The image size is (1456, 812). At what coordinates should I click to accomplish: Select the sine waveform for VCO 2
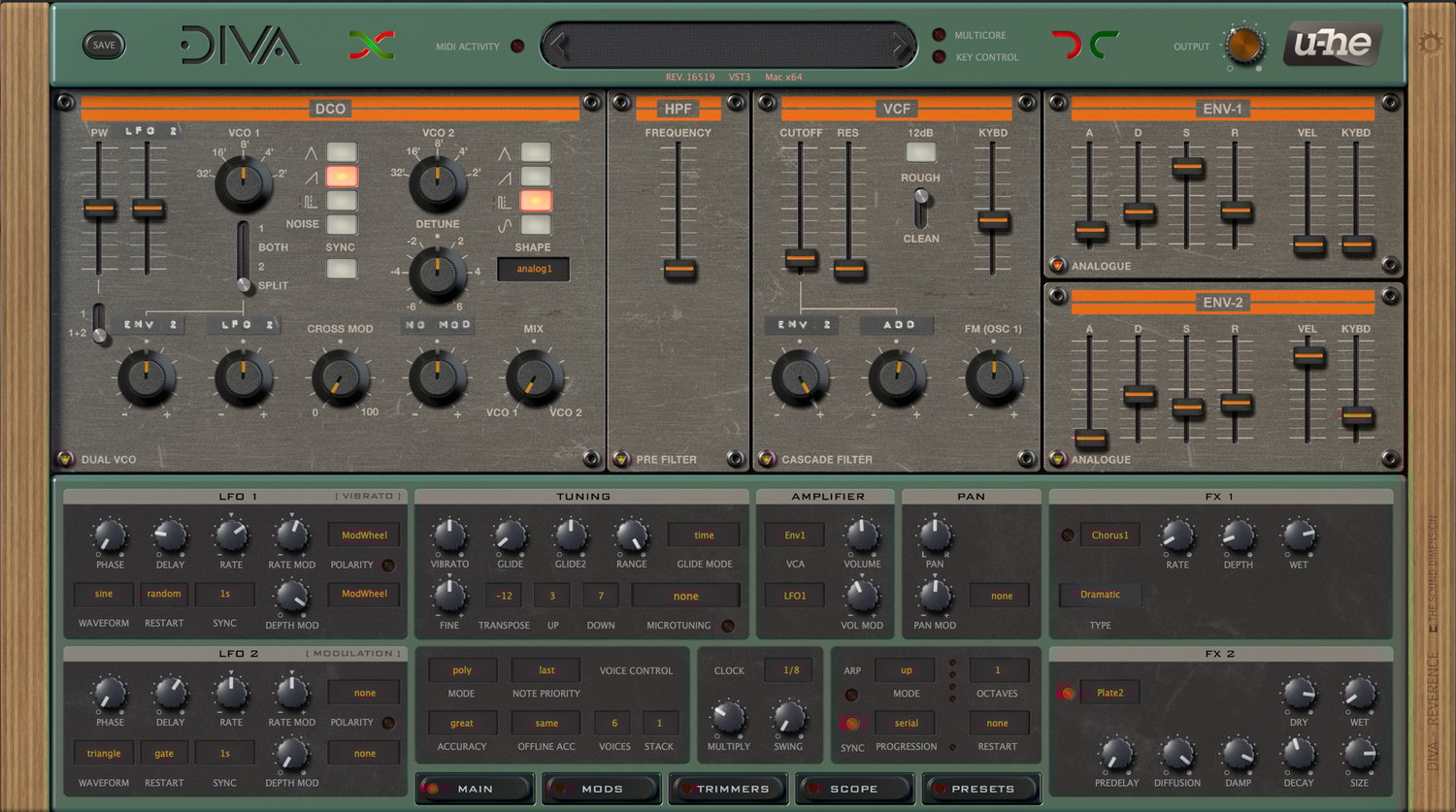[536, 225]
